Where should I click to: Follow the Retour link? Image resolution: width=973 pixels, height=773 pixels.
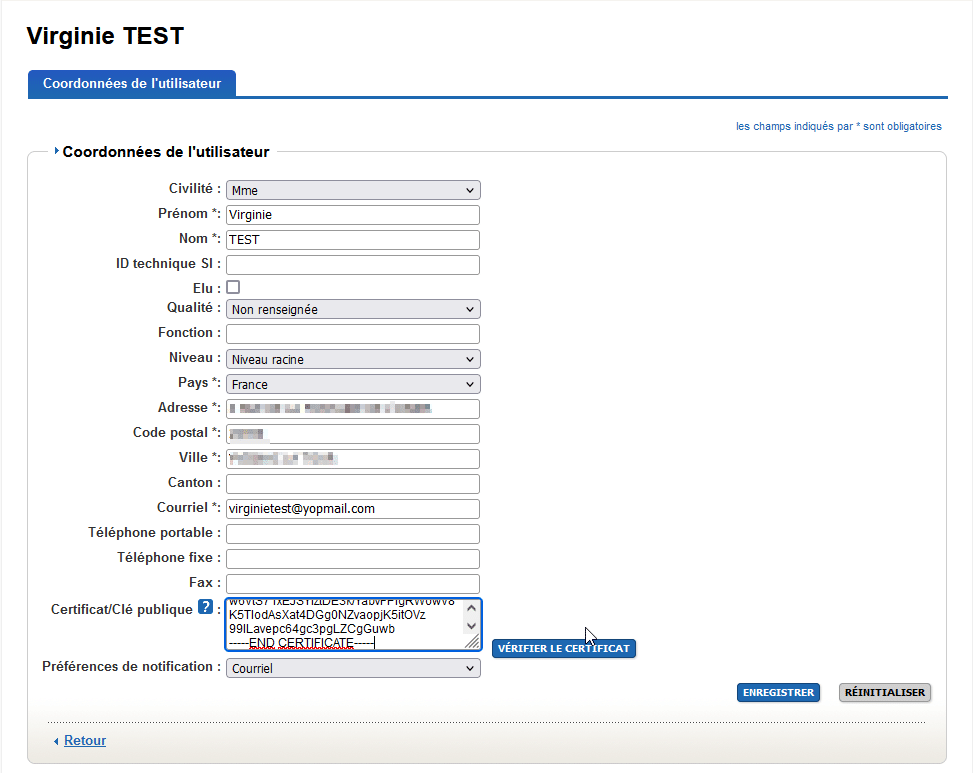click(x=85, y=741)
